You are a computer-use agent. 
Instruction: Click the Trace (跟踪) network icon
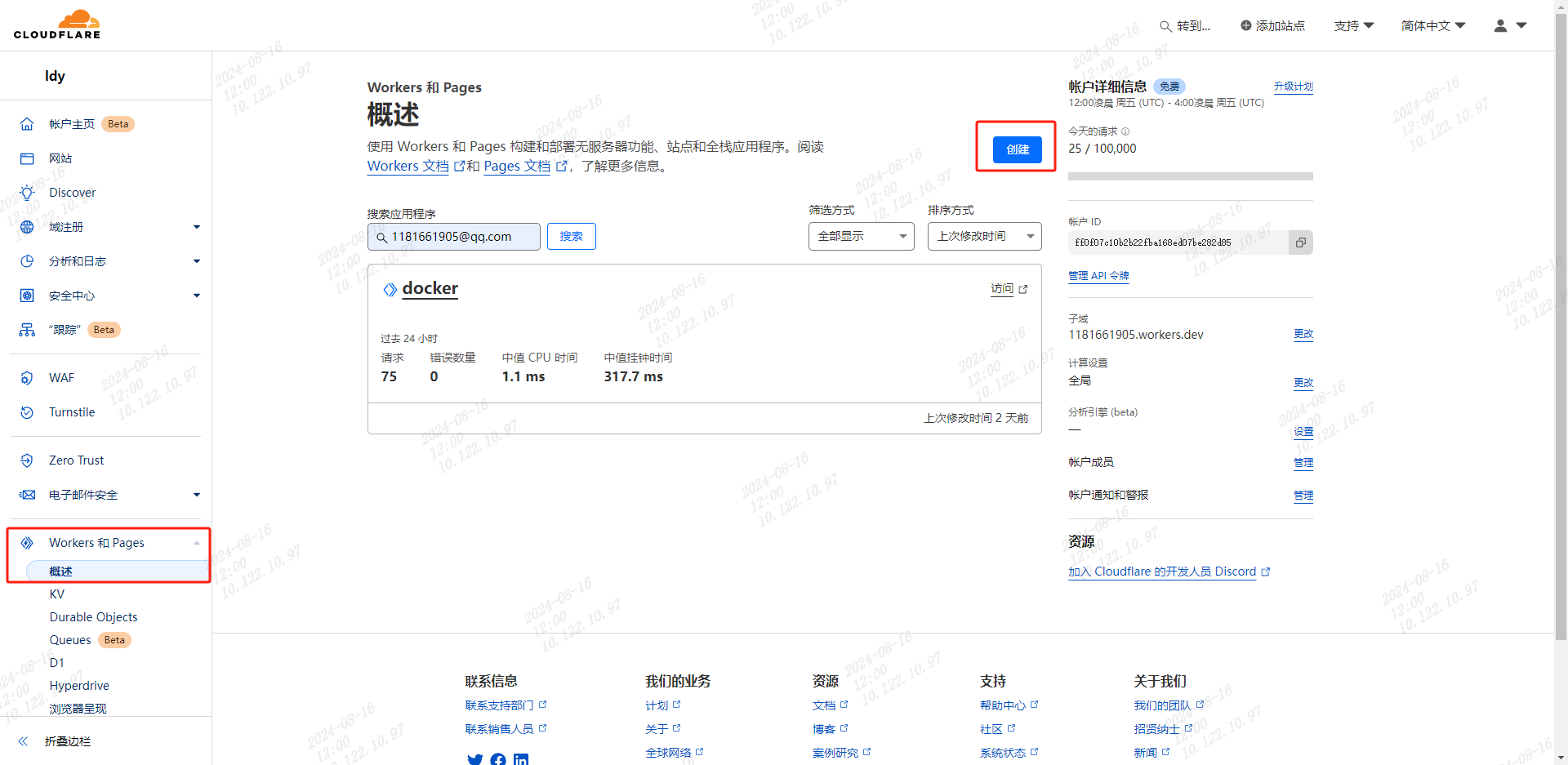[27, 330]
